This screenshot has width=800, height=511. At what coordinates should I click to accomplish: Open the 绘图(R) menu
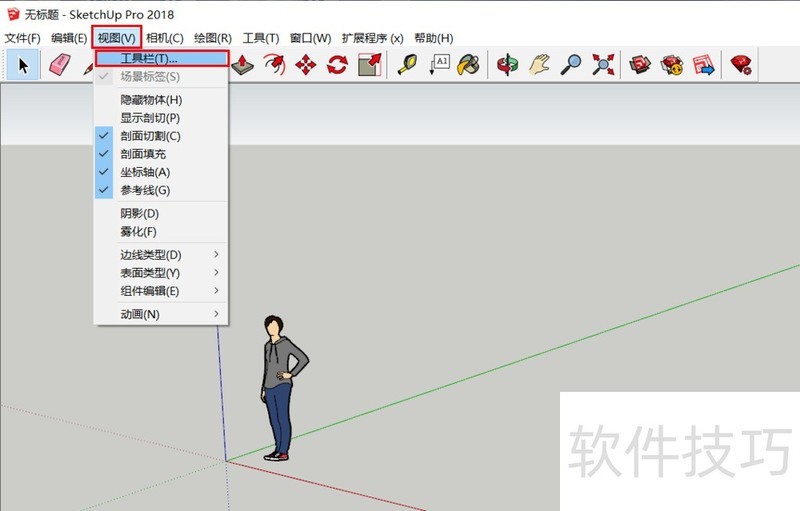click(213, 38)
